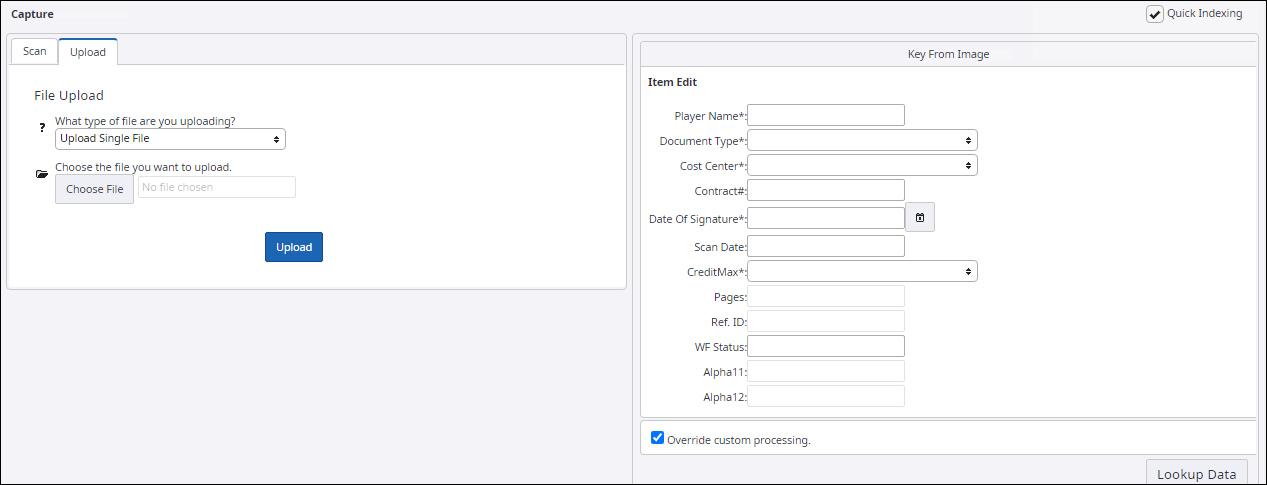The width and height of the screenshot is (1267, 485).
Task: Open the Document Type dropdown
Action: pos(862,140)
